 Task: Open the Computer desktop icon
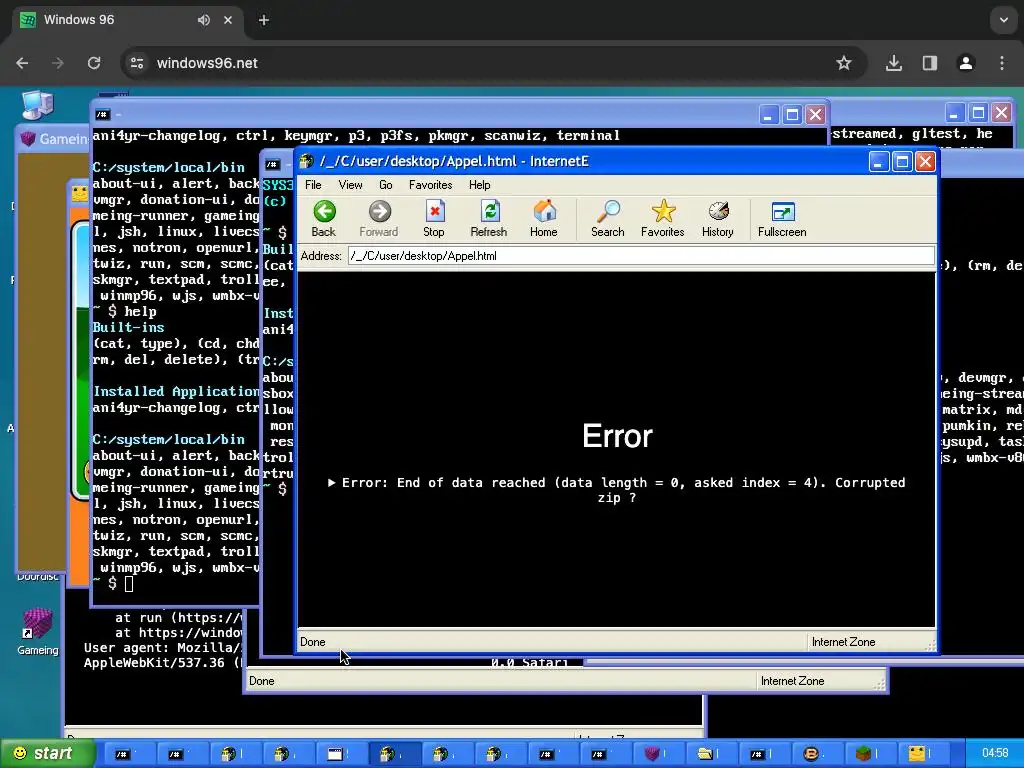(x=37, y=105)
